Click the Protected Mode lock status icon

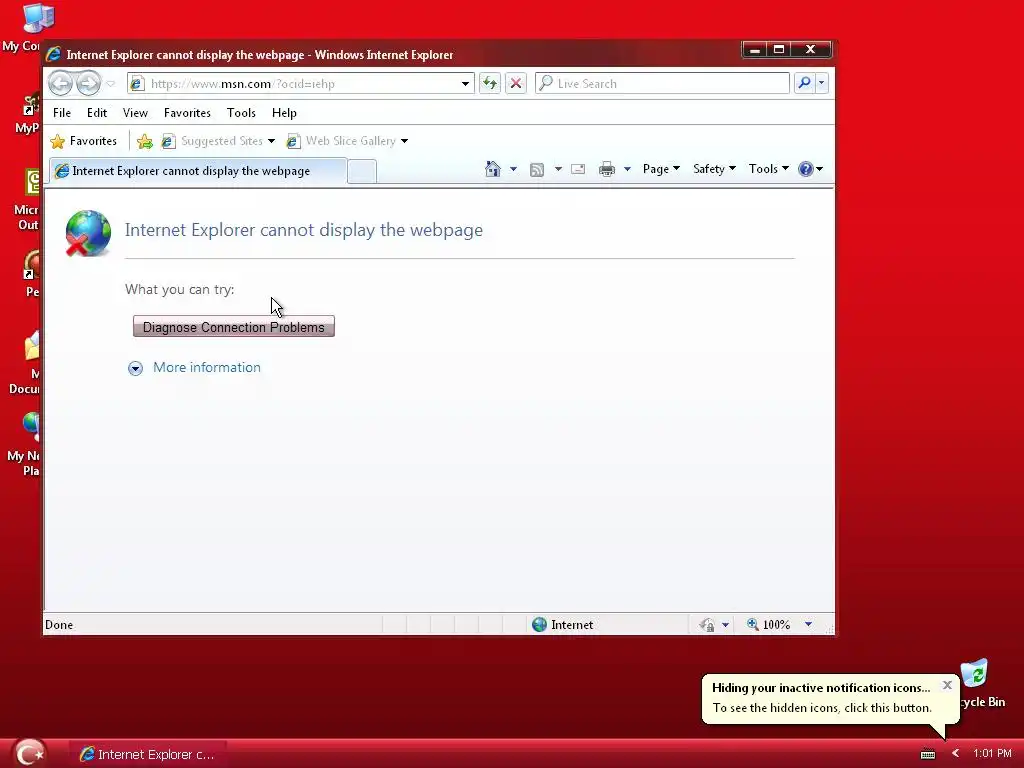pyautogui.click(x=707, y=625)
